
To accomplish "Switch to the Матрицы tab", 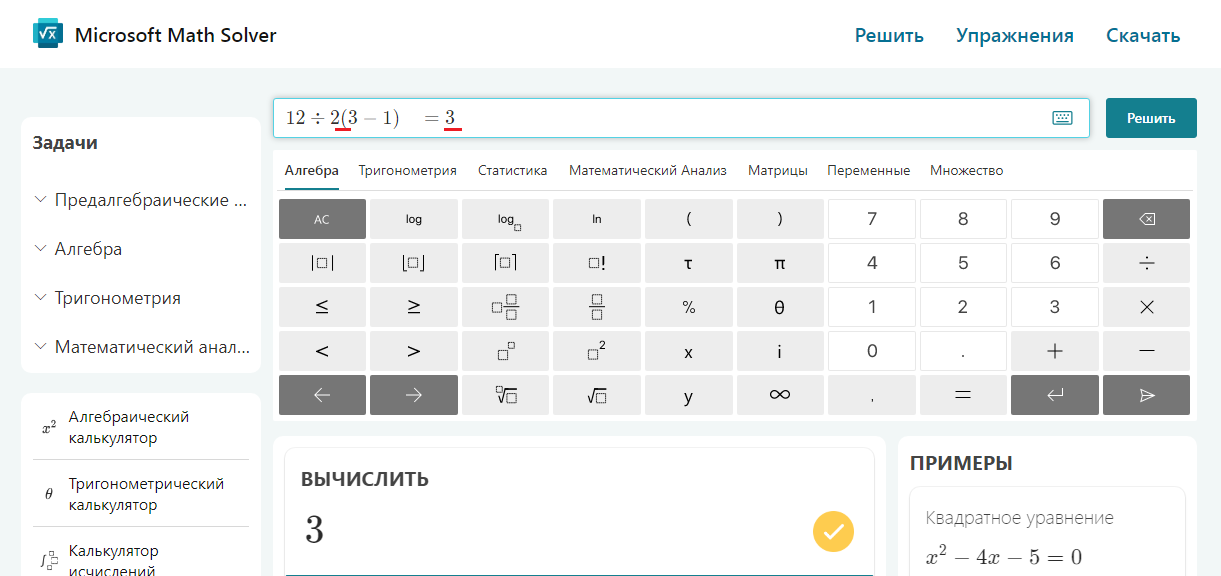I will click(x=777, y=170).
